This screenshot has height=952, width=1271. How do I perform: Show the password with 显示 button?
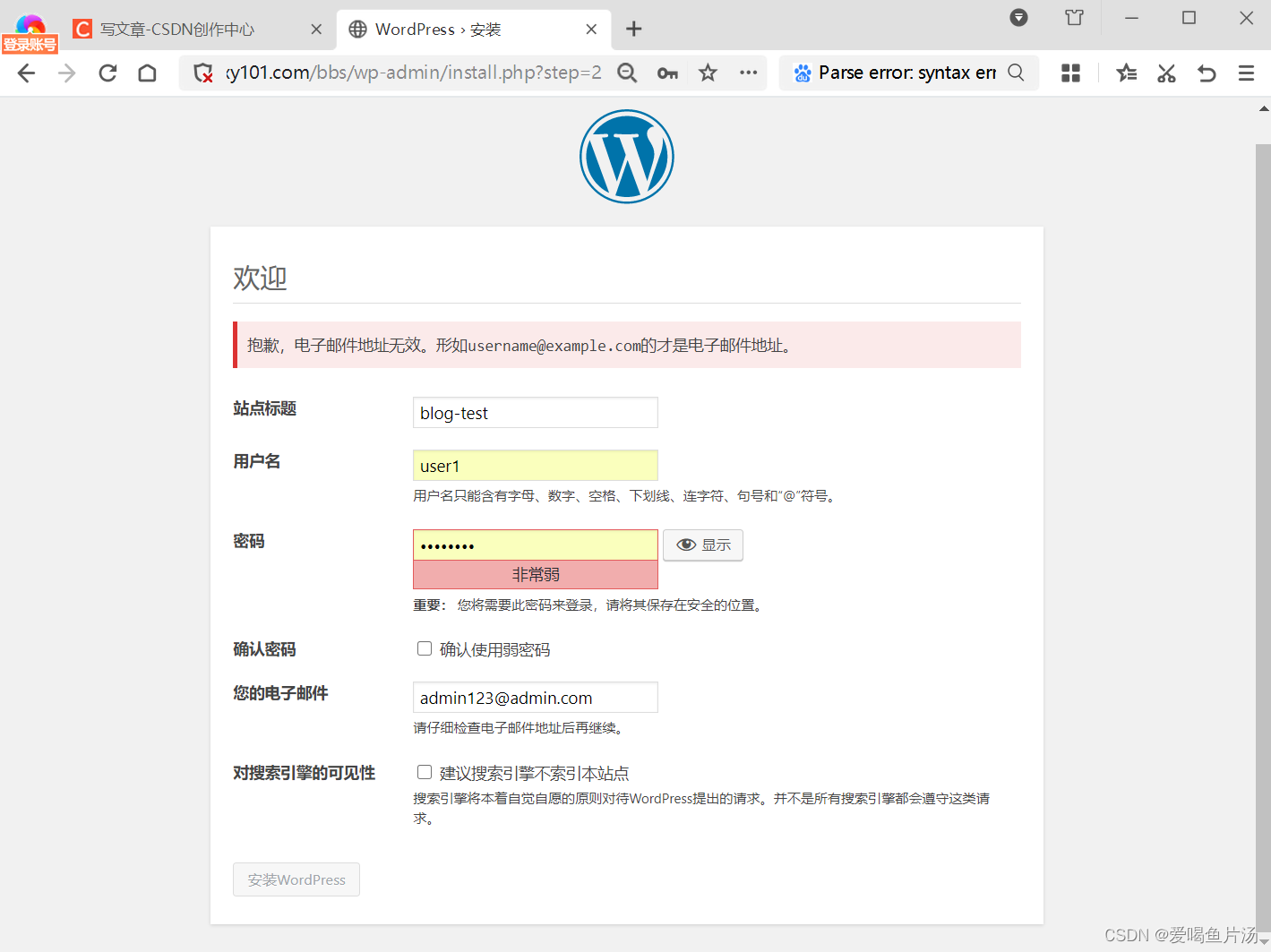(x=703, y=545)
